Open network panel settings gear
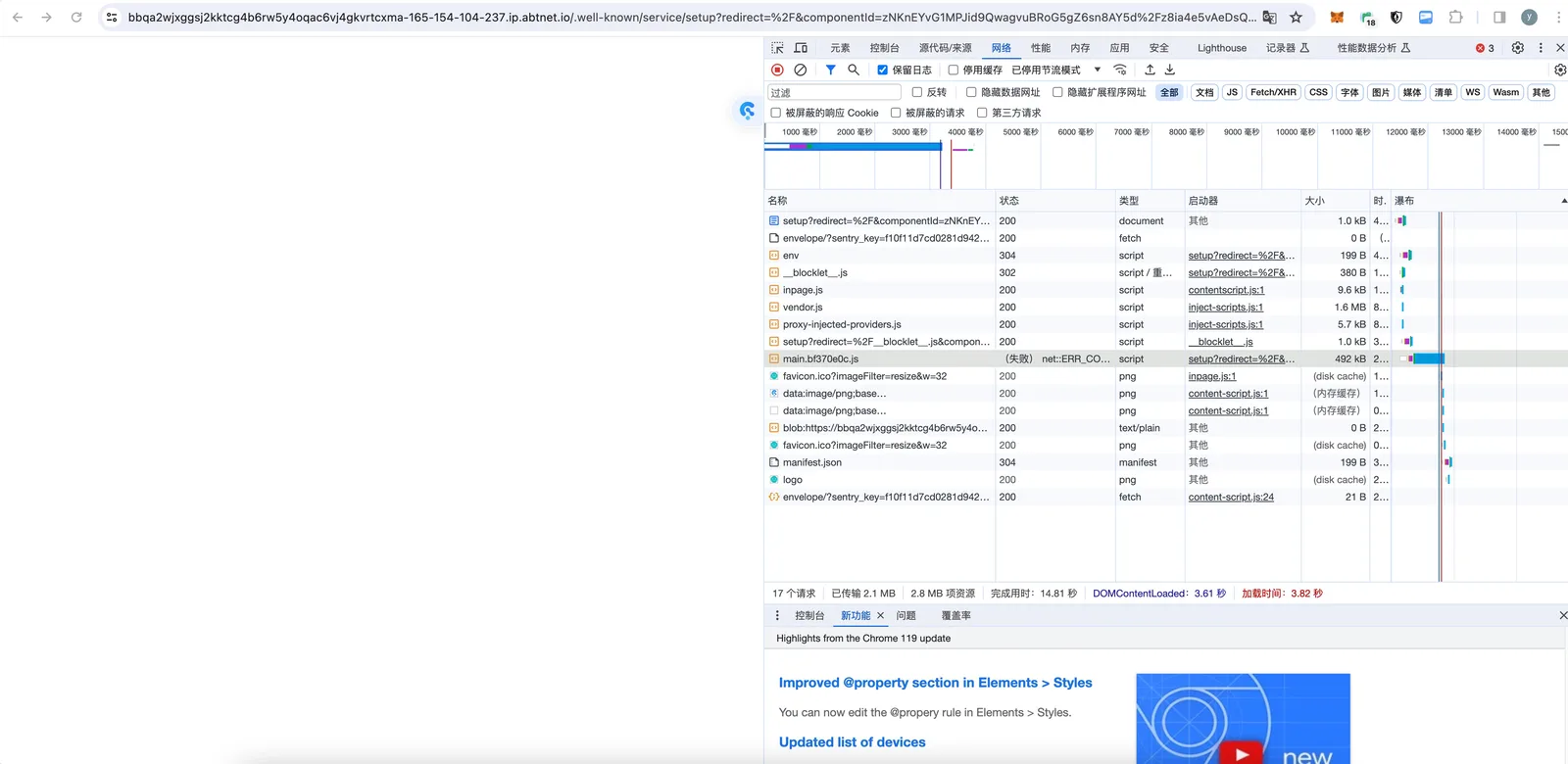This screenshot has height=764, width=1568. [1560, 70]
